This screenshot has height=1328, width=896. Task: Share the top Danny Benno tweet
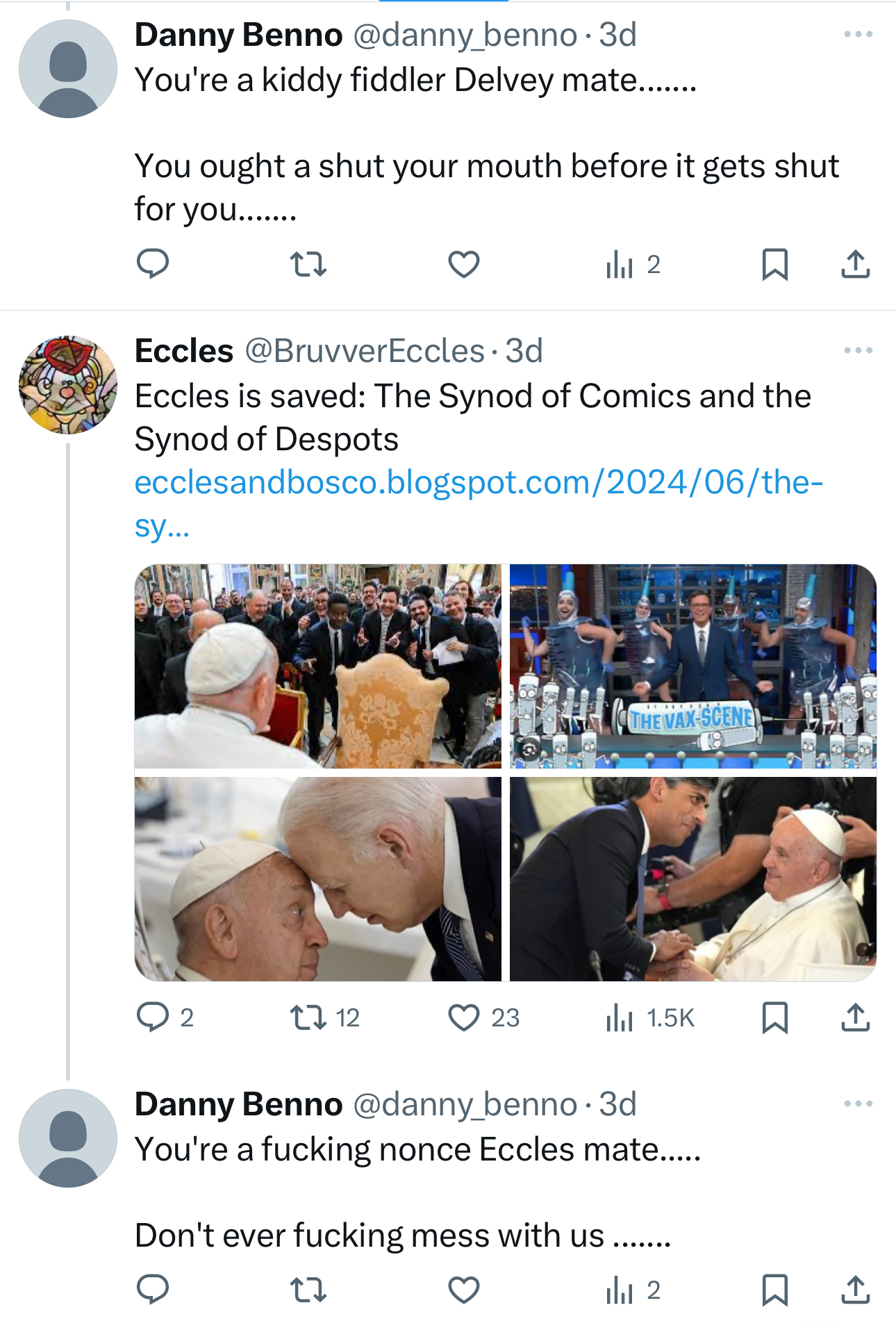click(x=855, y=264)
